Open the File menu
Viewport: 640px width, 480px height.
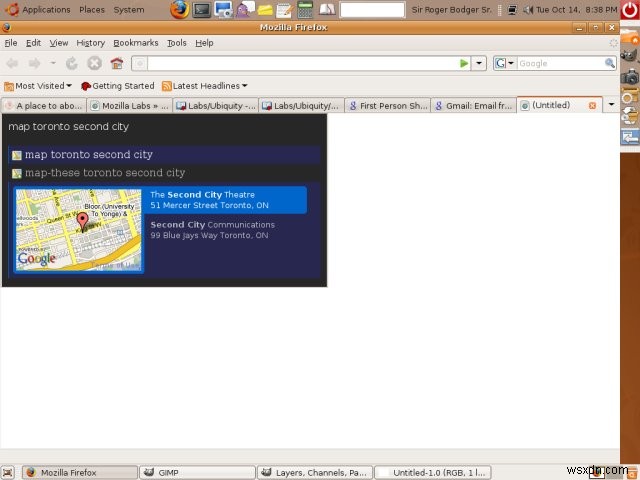pyautogui.click(x=11, y=43)
